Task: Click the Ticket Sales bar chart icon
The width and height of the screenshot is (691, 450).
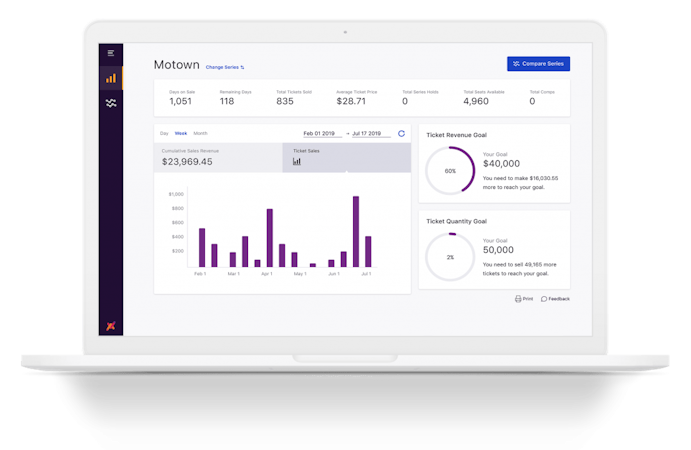Action: click(297, 161)
